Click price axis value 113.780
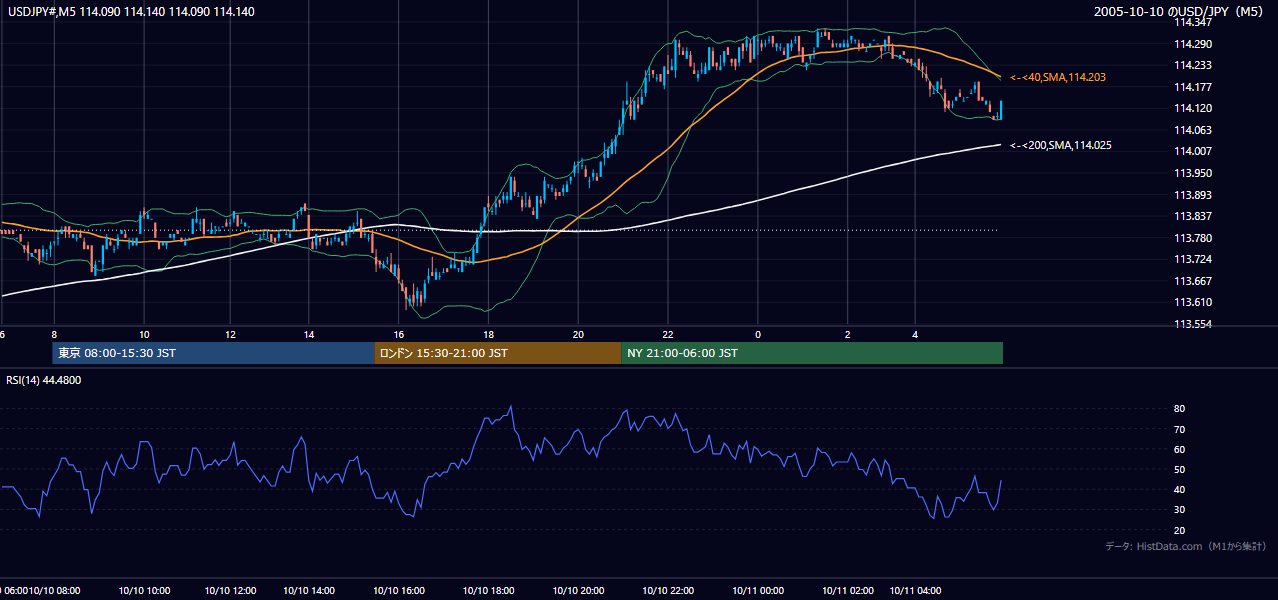This screenshot has height=600, width=1278. click(1195, 238)
